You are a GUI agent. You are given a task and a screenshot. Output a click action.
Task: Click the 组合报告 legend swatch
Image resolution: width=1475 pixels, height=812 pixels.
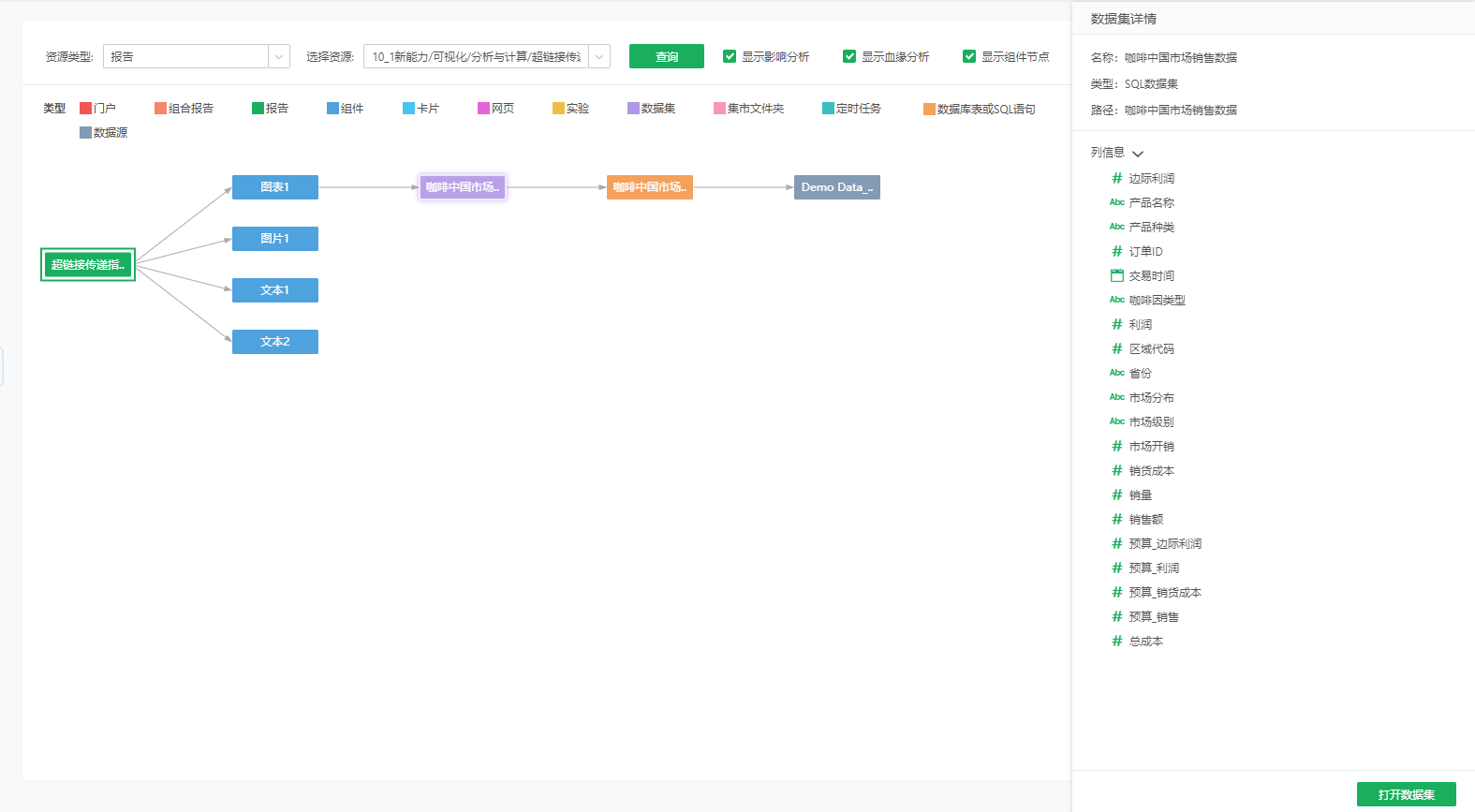[160, 109]
